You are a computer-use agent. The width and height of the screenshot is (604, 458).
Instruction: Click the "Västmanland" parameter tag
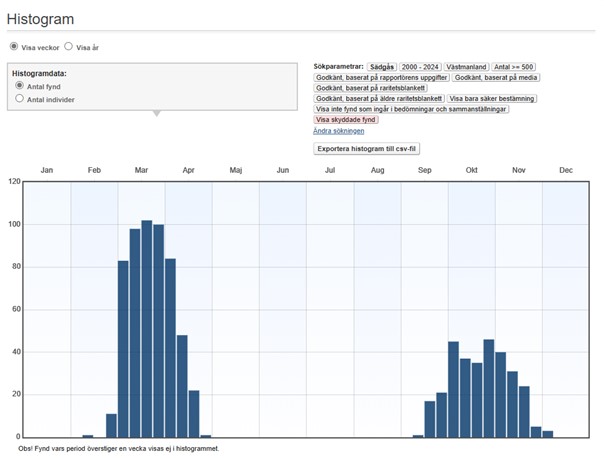coord(465,66)
